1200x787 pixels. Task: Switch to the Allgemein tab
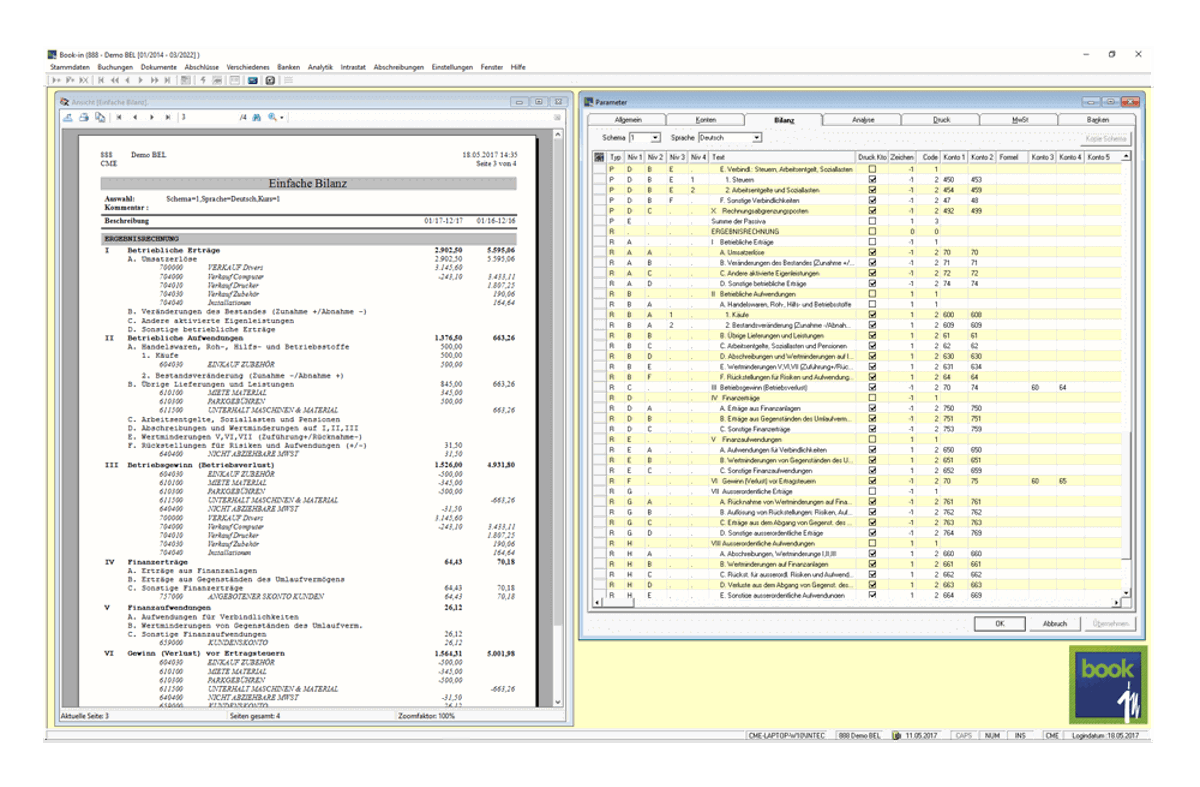pos(627,119)
